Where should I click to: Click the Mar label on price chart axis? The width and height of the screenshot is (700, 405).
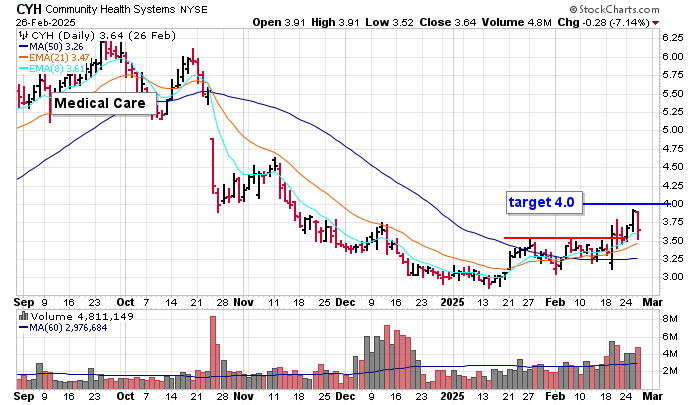653,302
